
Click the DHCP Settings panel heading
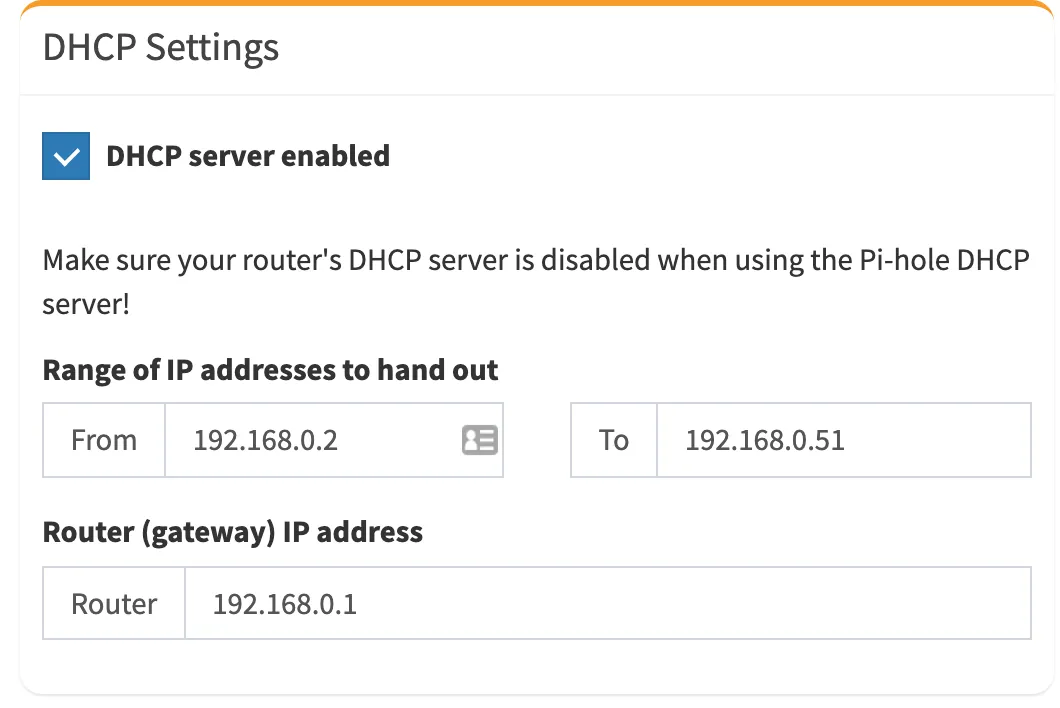(160, 47)
